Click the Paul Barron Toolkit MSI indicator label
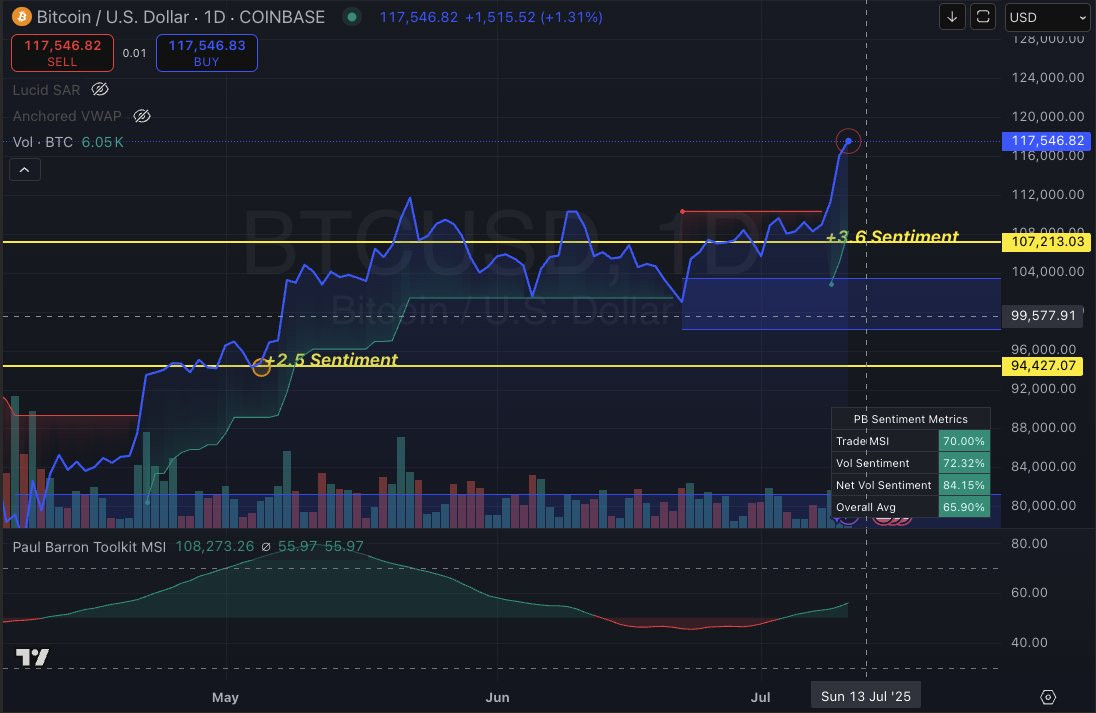Image resolution: width=1096 pixels, height=713 pixels. coord(89,547)
